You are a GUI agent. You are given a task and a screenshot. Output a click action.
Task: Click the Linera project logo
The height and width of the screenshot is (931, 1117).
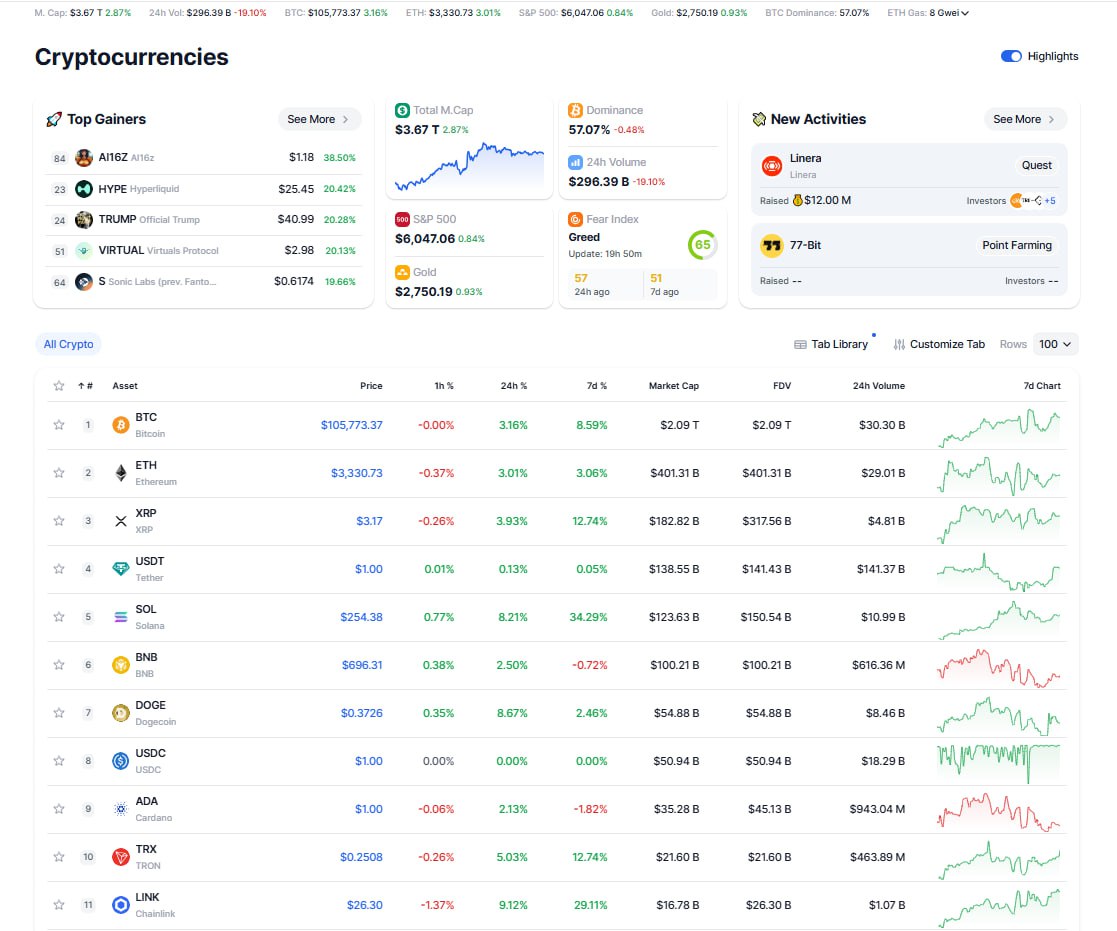click(771, 166)
